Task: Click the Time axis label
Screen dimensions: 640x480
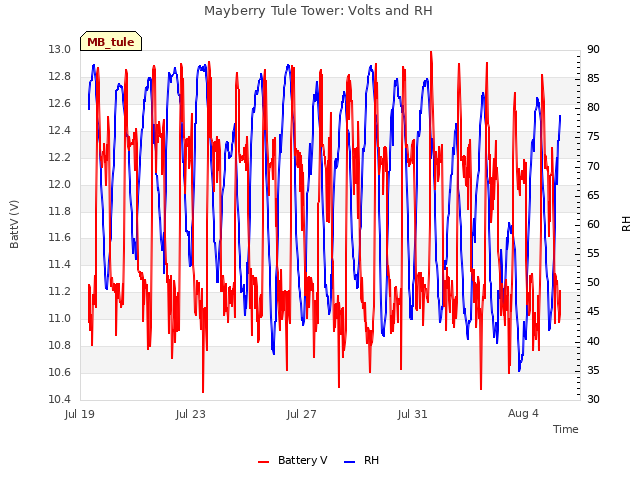Action: pos(566,429)
